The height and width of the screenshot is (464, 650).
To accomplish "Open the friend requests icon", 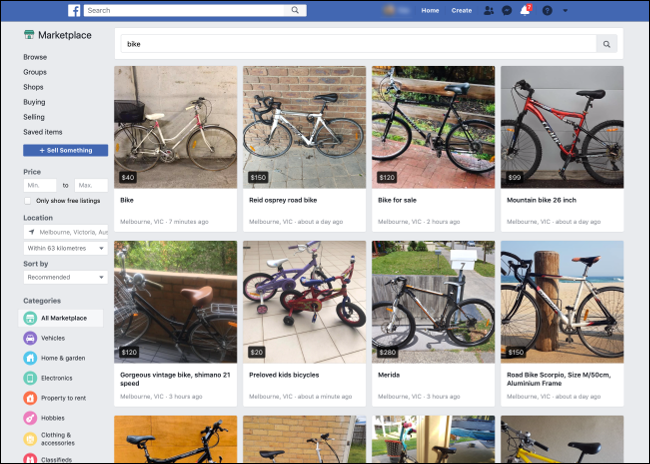I will click(x=488, y=10).
